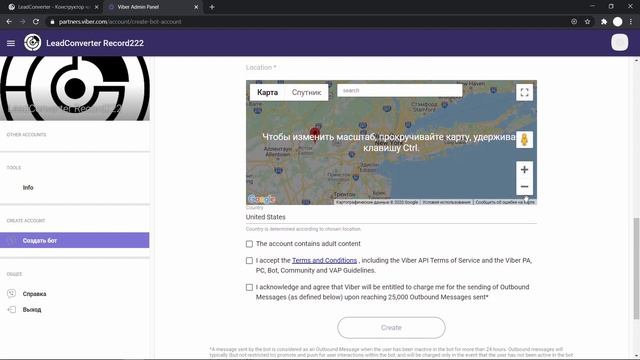Zoom out the map with minus button
640x360 pixels.
(524, 187)
